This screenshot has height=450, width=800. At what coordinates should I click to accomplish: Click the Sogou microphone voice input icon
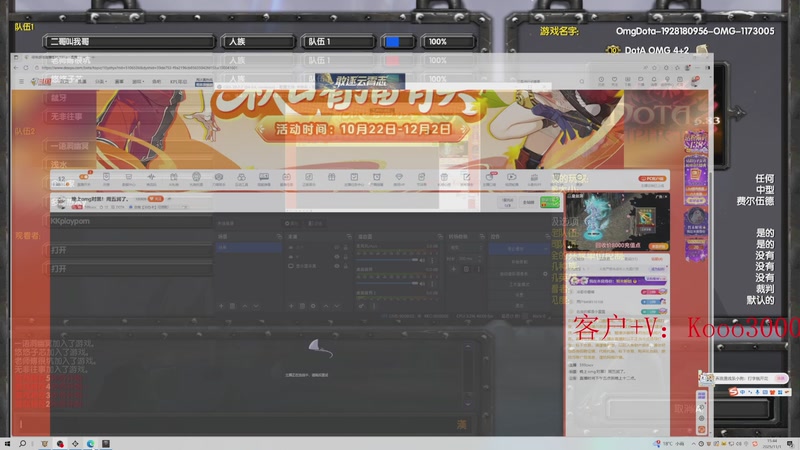coord(758,392)
